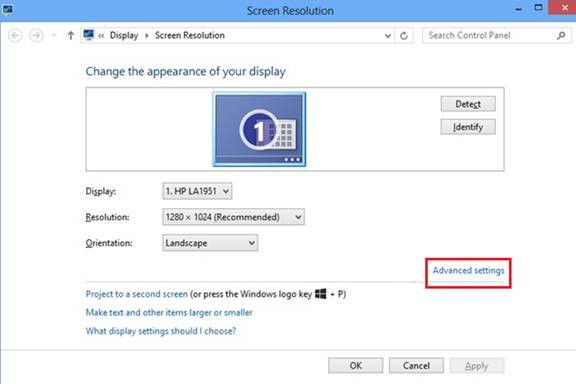Expand the address bar history dropdown
576x384 pixels.
(388, 36)
